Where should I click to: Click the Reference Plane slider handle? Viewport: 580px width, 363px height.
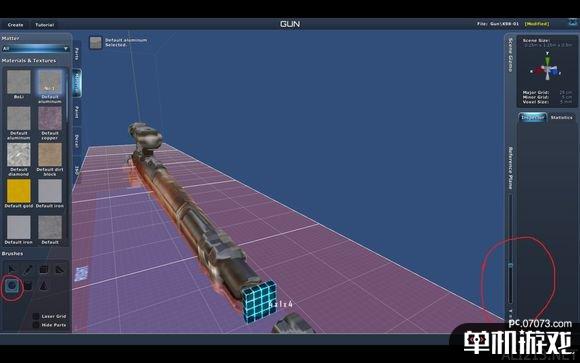[x=510, y=266]
